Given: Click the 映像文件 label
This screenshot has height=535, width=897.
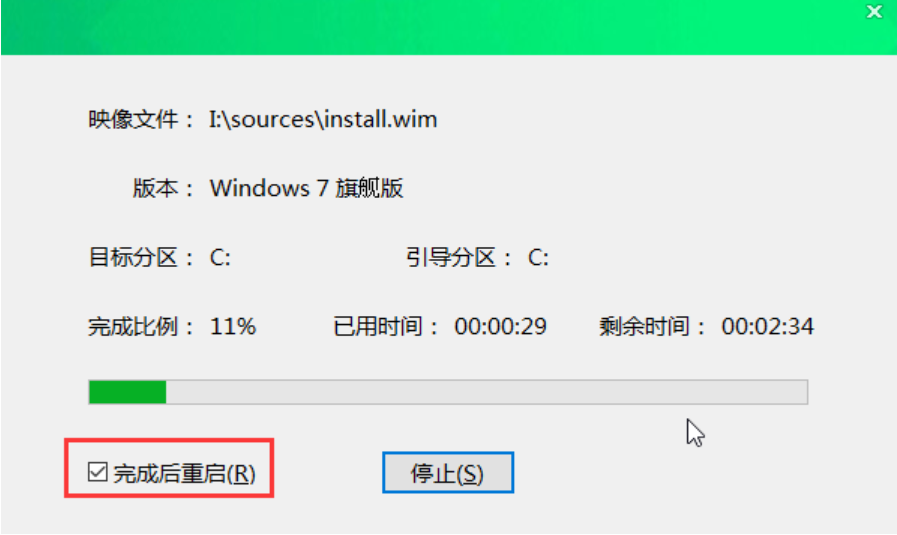Looking at the screenshot, I should [133, 120].
